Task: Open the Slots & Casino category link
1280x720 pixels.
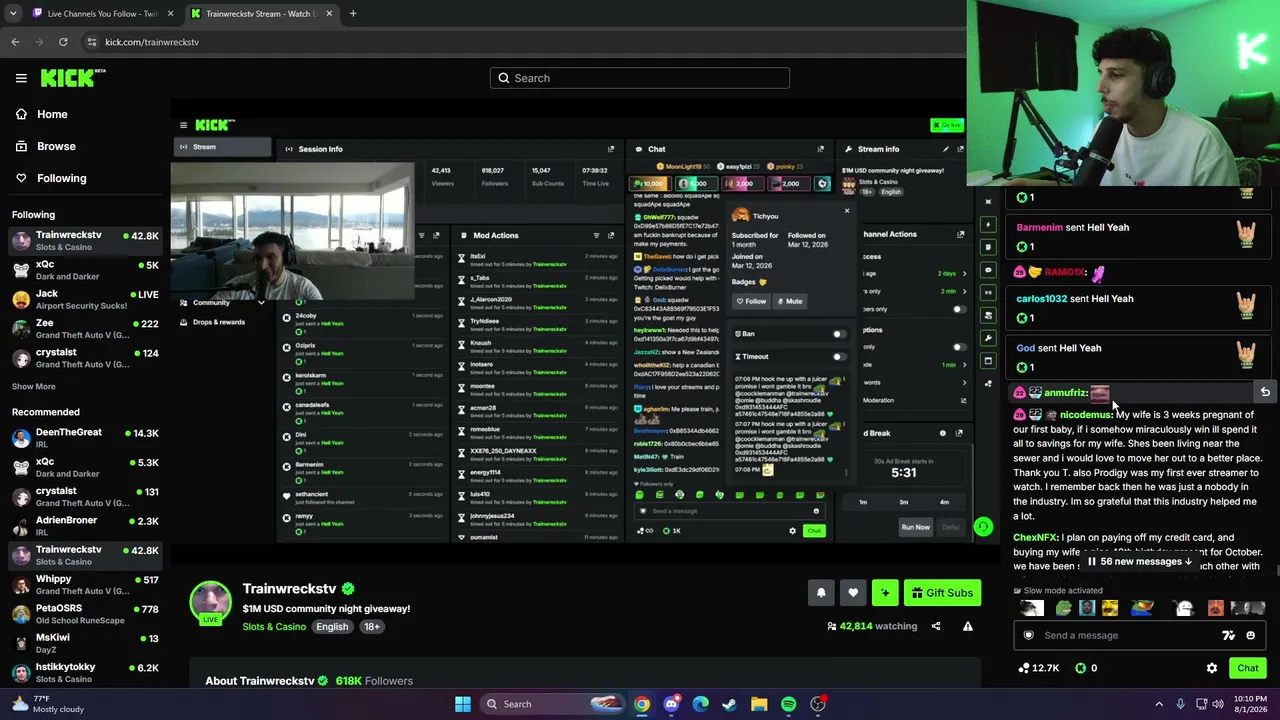Action: tap(274, 627)
